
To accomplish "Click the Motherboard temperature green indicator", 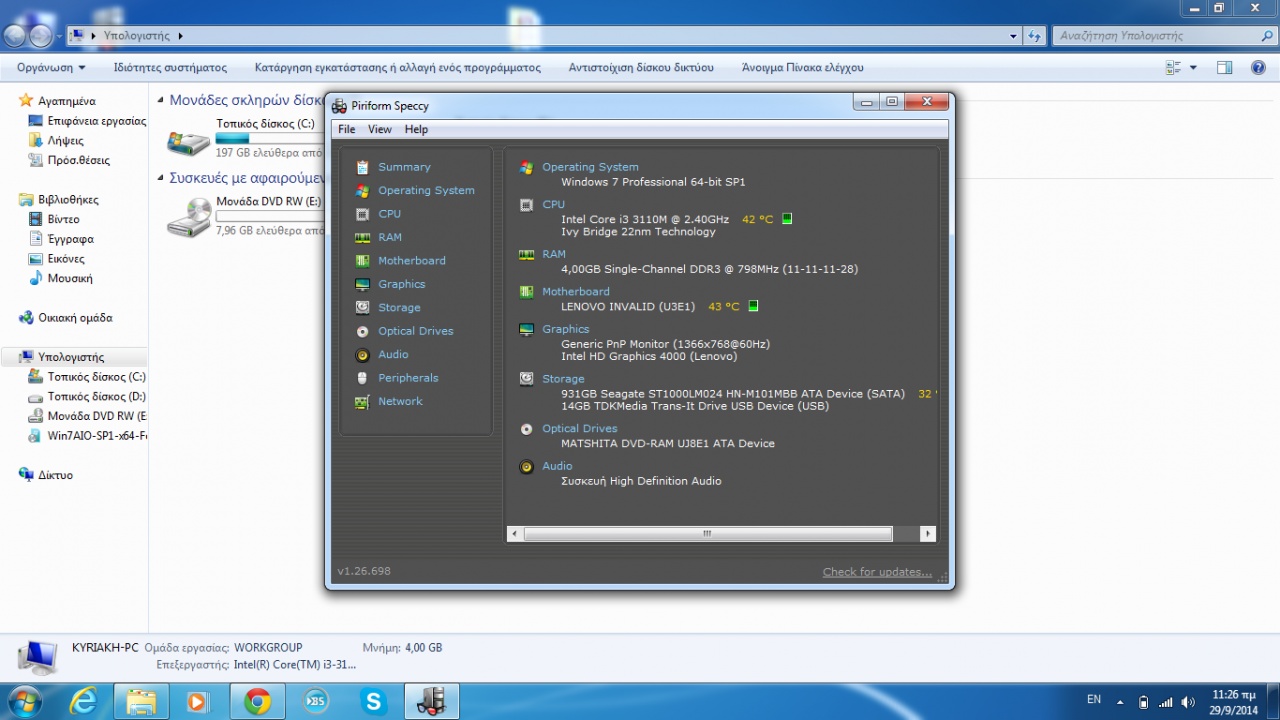I will 754,306.
